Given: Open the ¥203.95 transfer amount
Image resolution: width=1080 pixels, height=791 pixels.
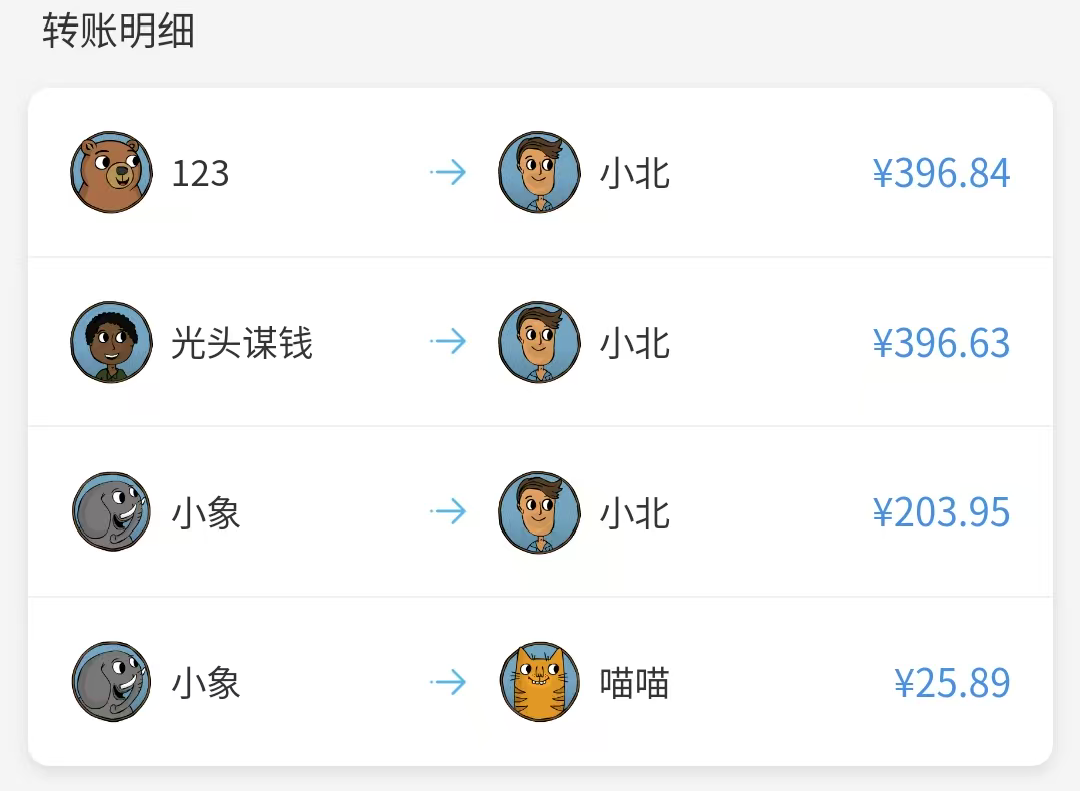Looking at the screenshot, I should 941,513.
